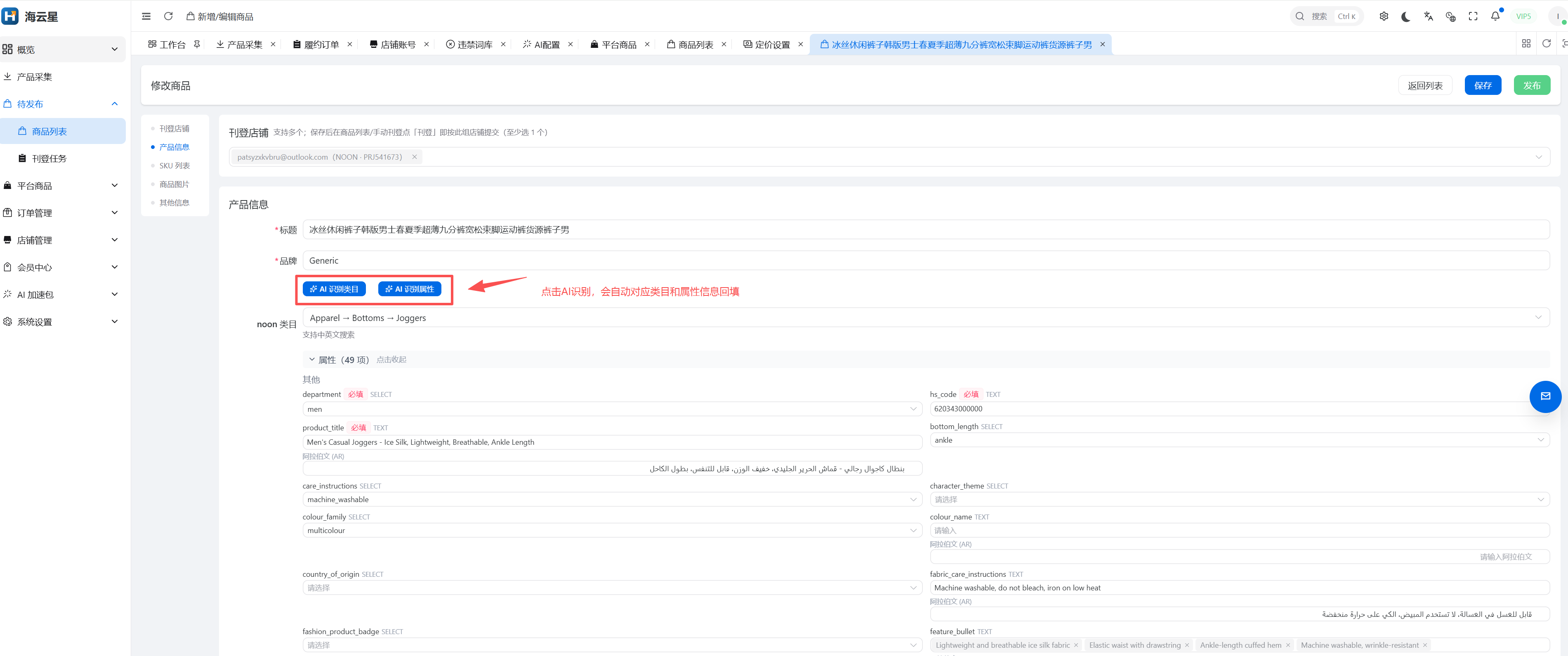The width and height of the screenshot is (1568, 656).
Task: Open the floating blue message button
Action: pos(1545,397)
